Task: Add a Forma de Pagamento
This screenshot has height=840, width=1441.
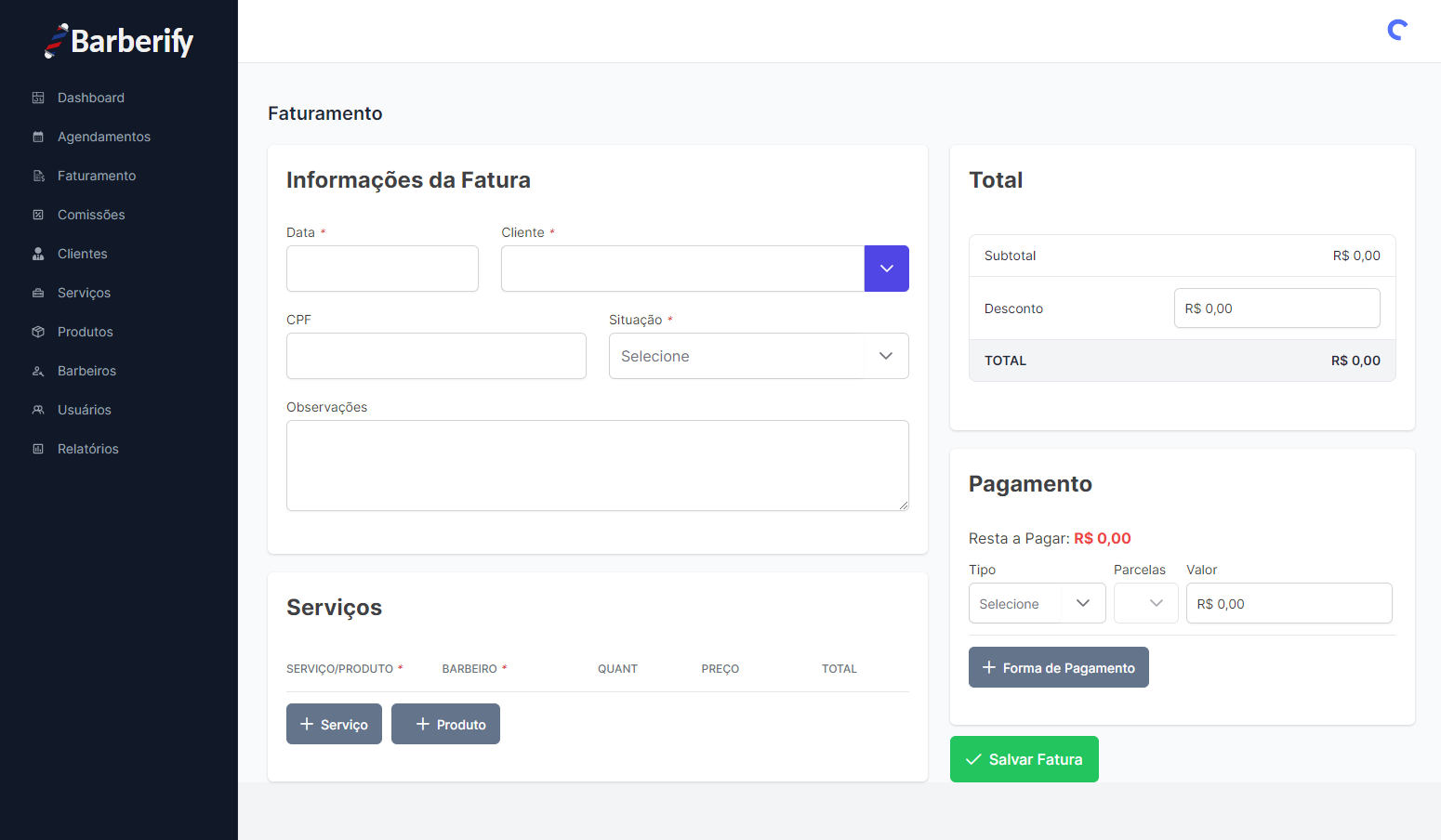Action: point(1058,667)
